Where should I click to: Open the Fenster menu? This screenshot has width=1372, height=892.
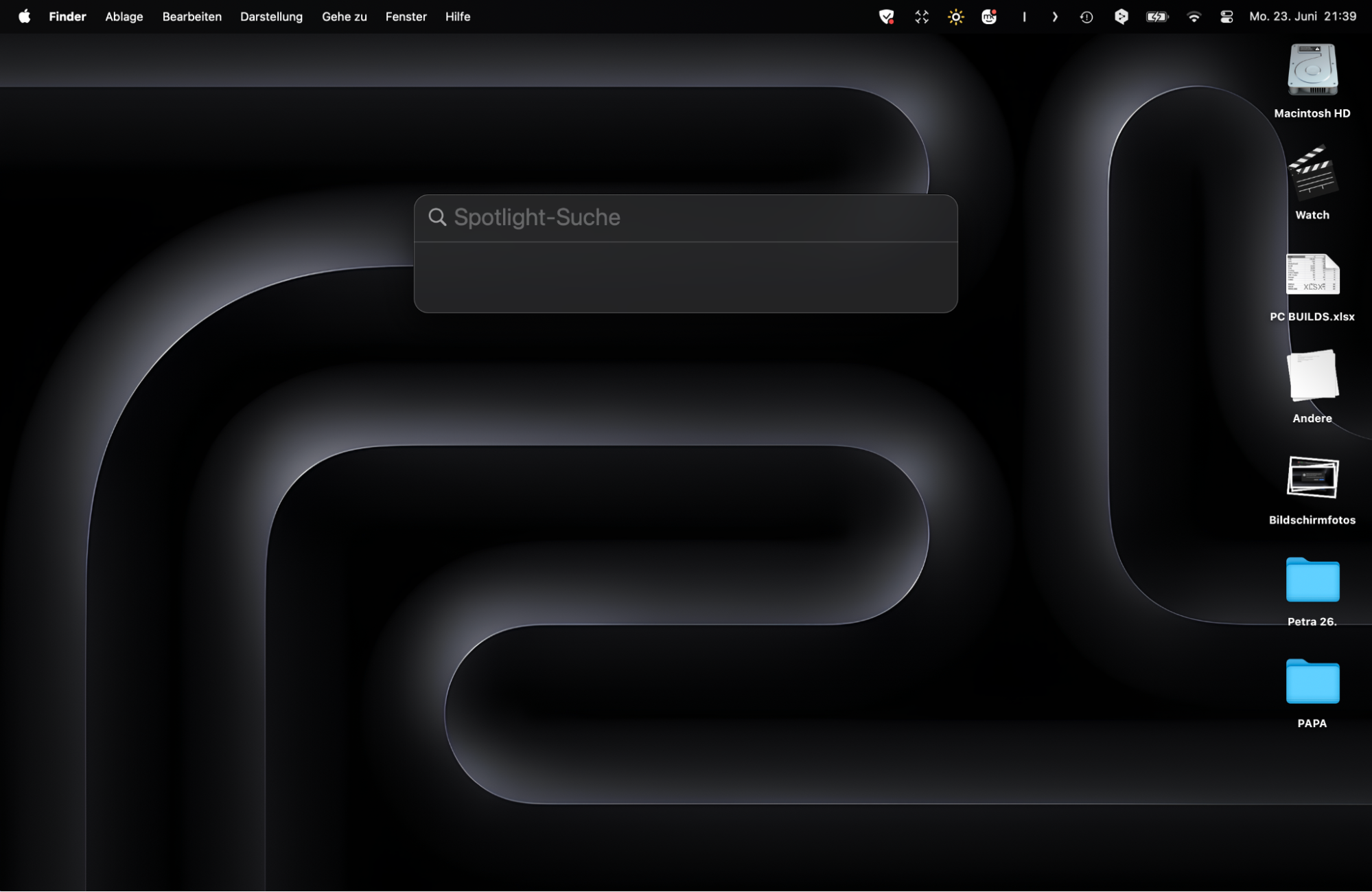[406, 16]
